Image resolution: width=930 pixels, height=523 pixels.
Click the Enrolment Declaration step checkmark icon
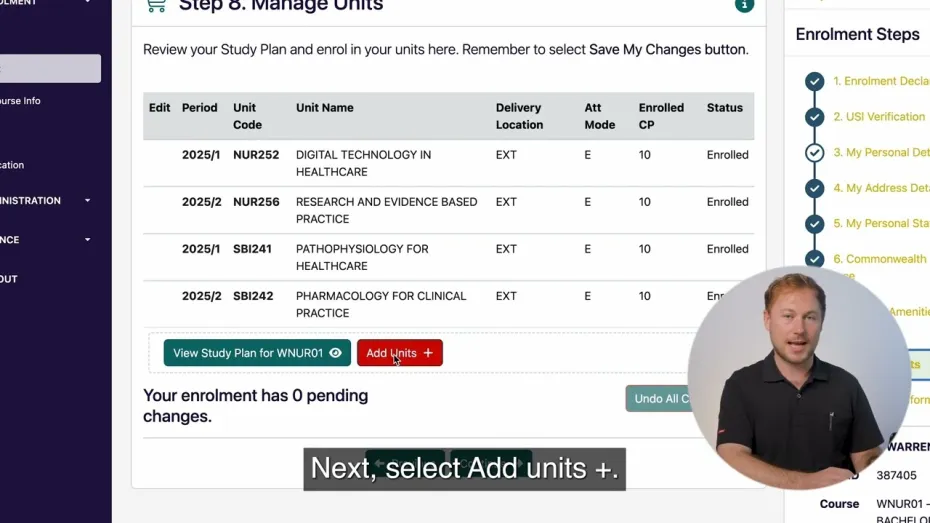click(815, 82)
